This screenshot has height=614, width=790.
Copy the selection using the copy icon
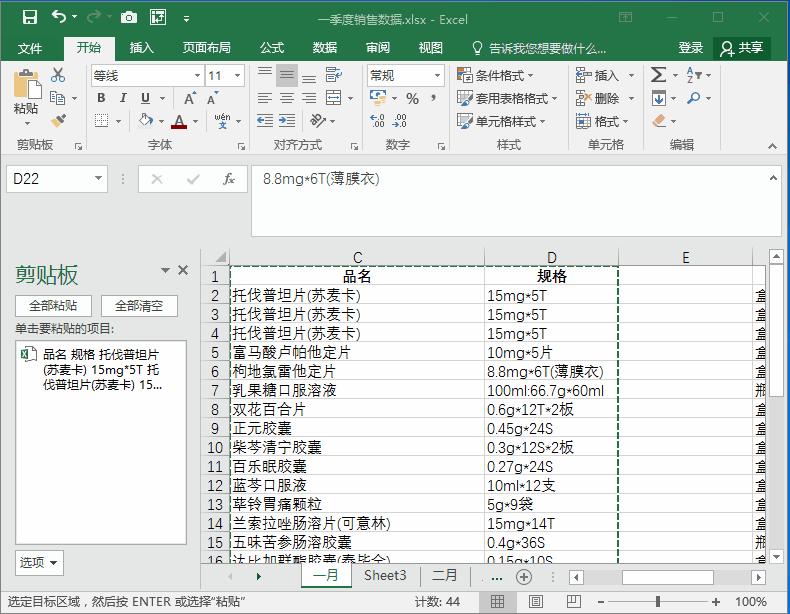57,98
